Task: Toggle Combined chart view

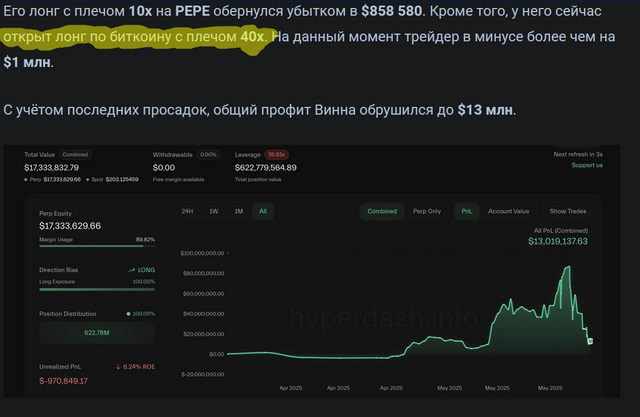Action: pos(382,211)
